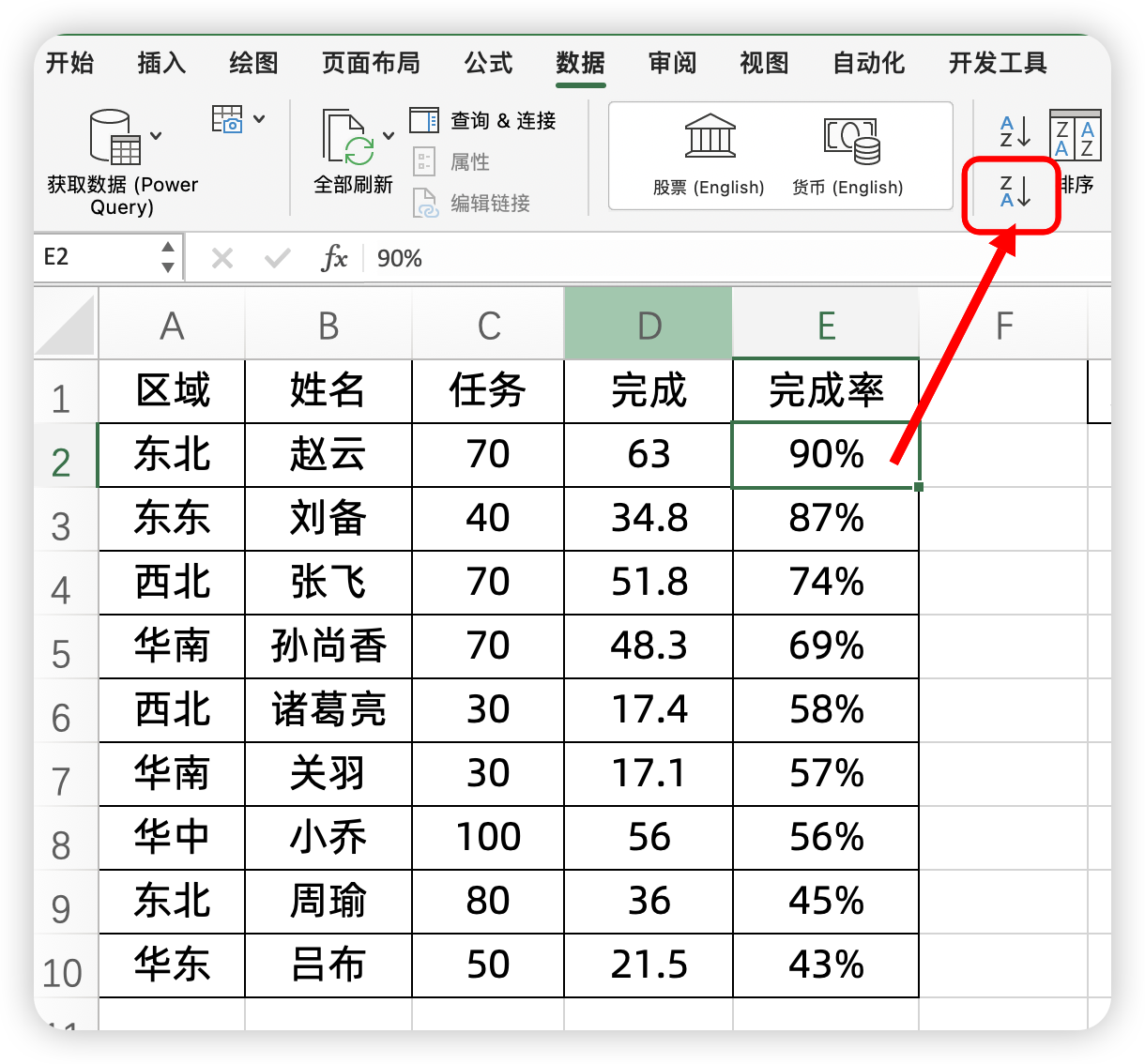Click the Name Box showing E2
Image resolution: width=1145 pixels, height=1064 pixels.
[x=94, y=257]
